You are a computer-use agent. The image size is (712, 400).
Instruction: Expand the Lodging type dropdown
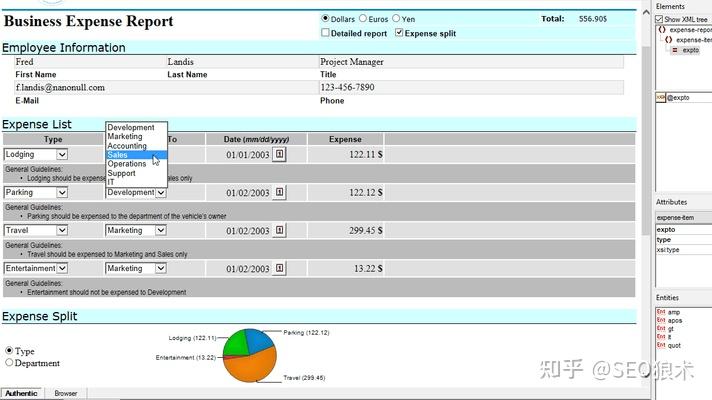pyautogui.click(x=62, y=154)
